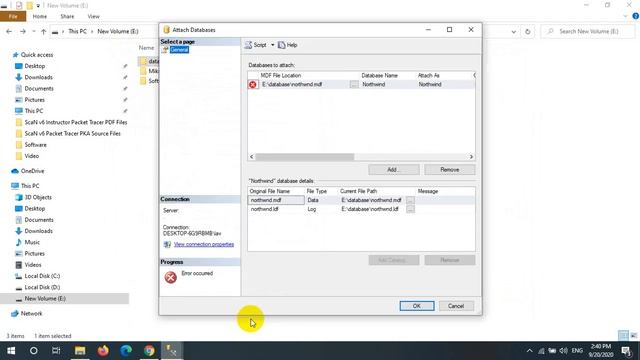Open Windows Start menu
Image resolution: width=640 pixels, height=360 pixels.
point(11,351)
